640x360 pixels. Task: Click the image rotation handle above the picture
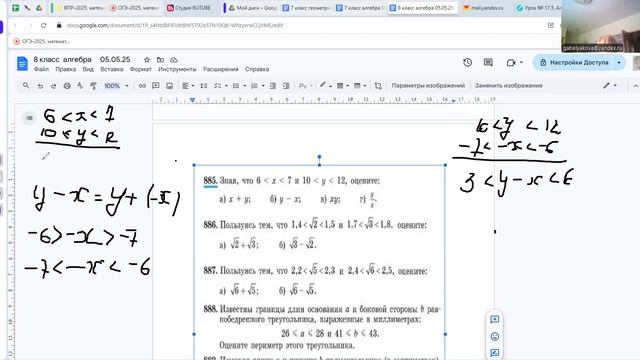click(x=319, y=157)
